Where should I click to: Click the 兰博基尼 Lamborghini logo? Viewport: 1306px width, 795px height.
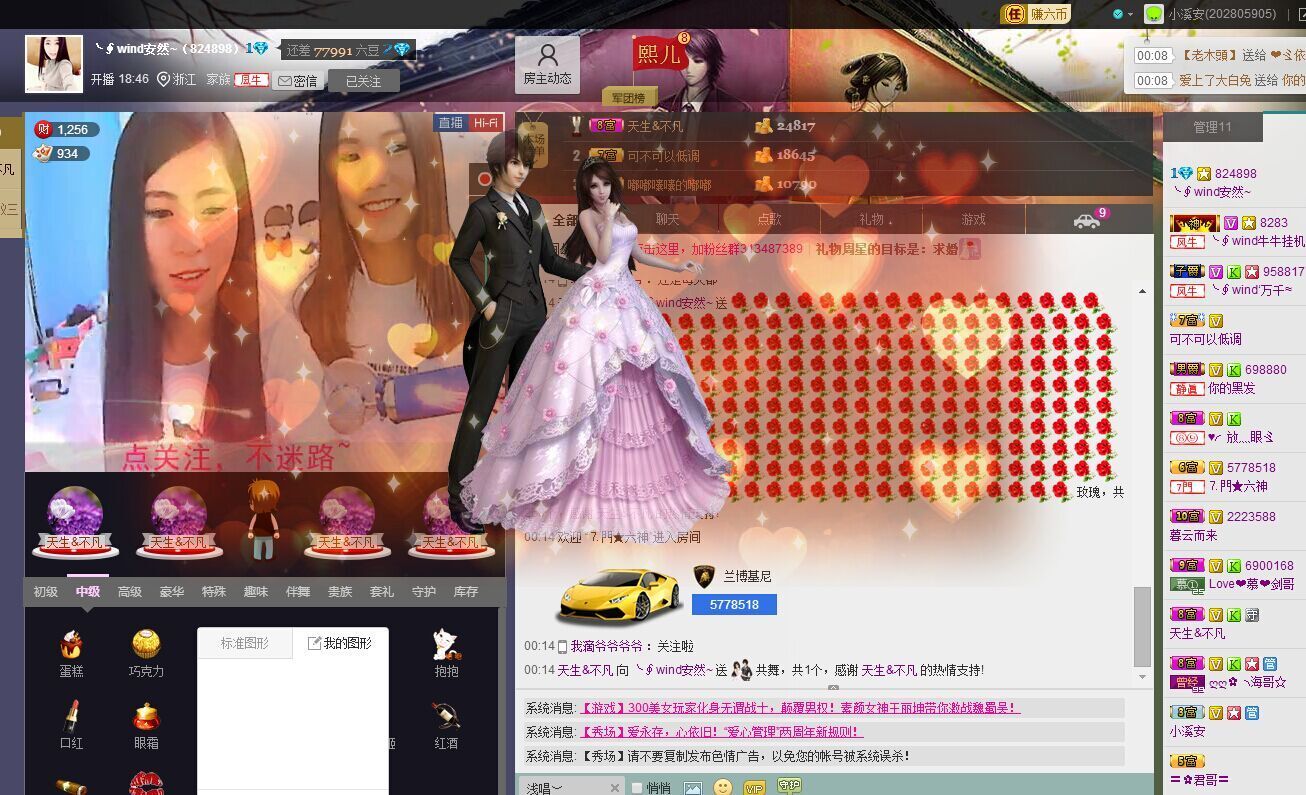point(704,576)
